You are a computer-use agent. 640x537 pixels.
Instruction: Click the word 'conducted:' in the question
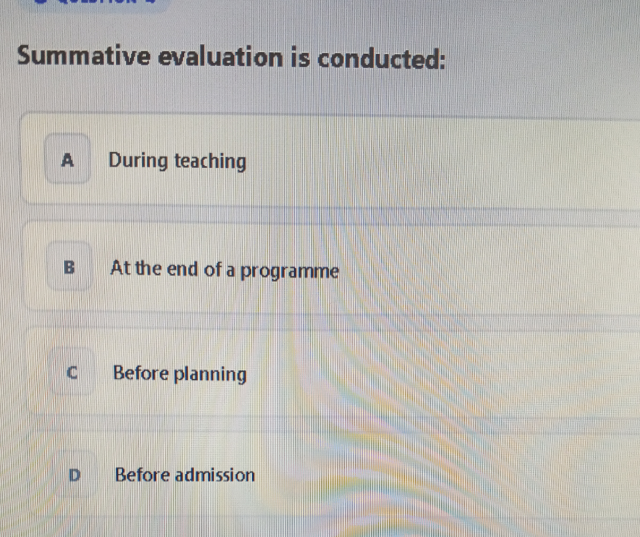[381, 59]
